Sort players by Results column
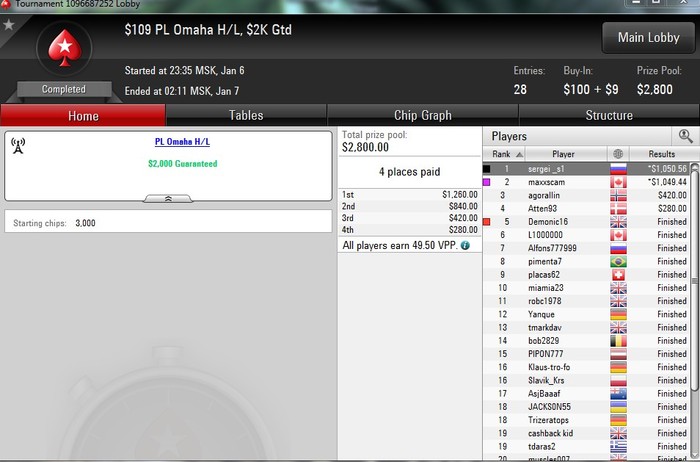Image resolution: width=700 pixels, height=462 pixels. (662, 154)
